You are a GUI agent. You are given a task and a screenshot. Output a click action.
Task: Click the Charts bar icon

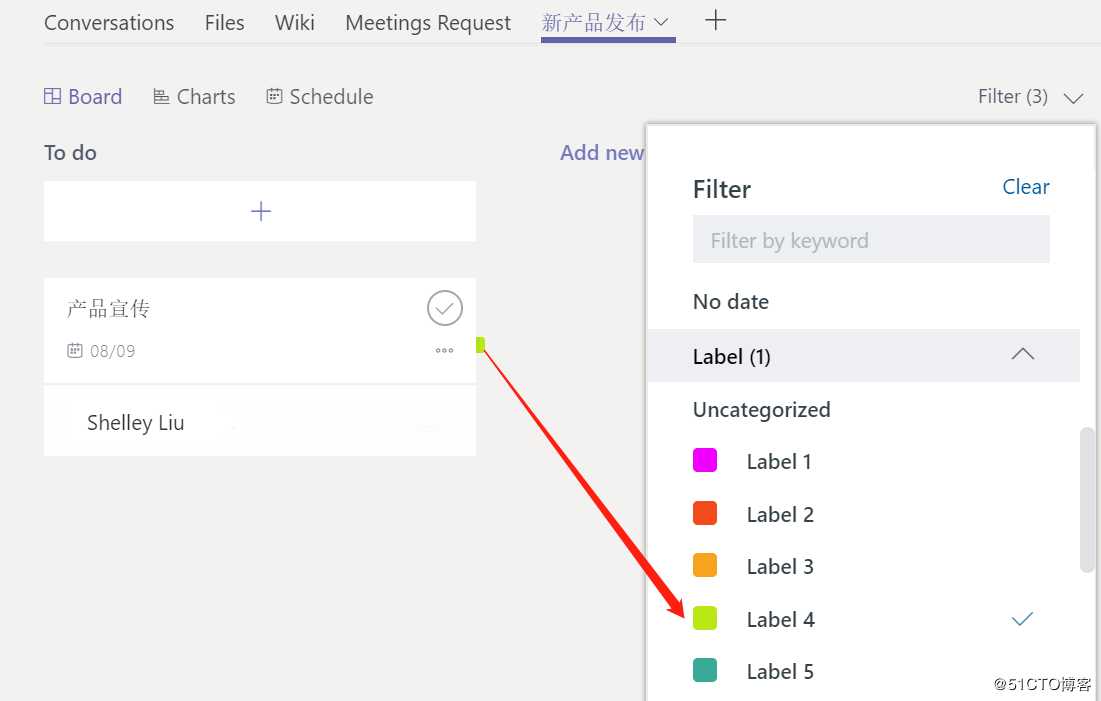[161, 96]
